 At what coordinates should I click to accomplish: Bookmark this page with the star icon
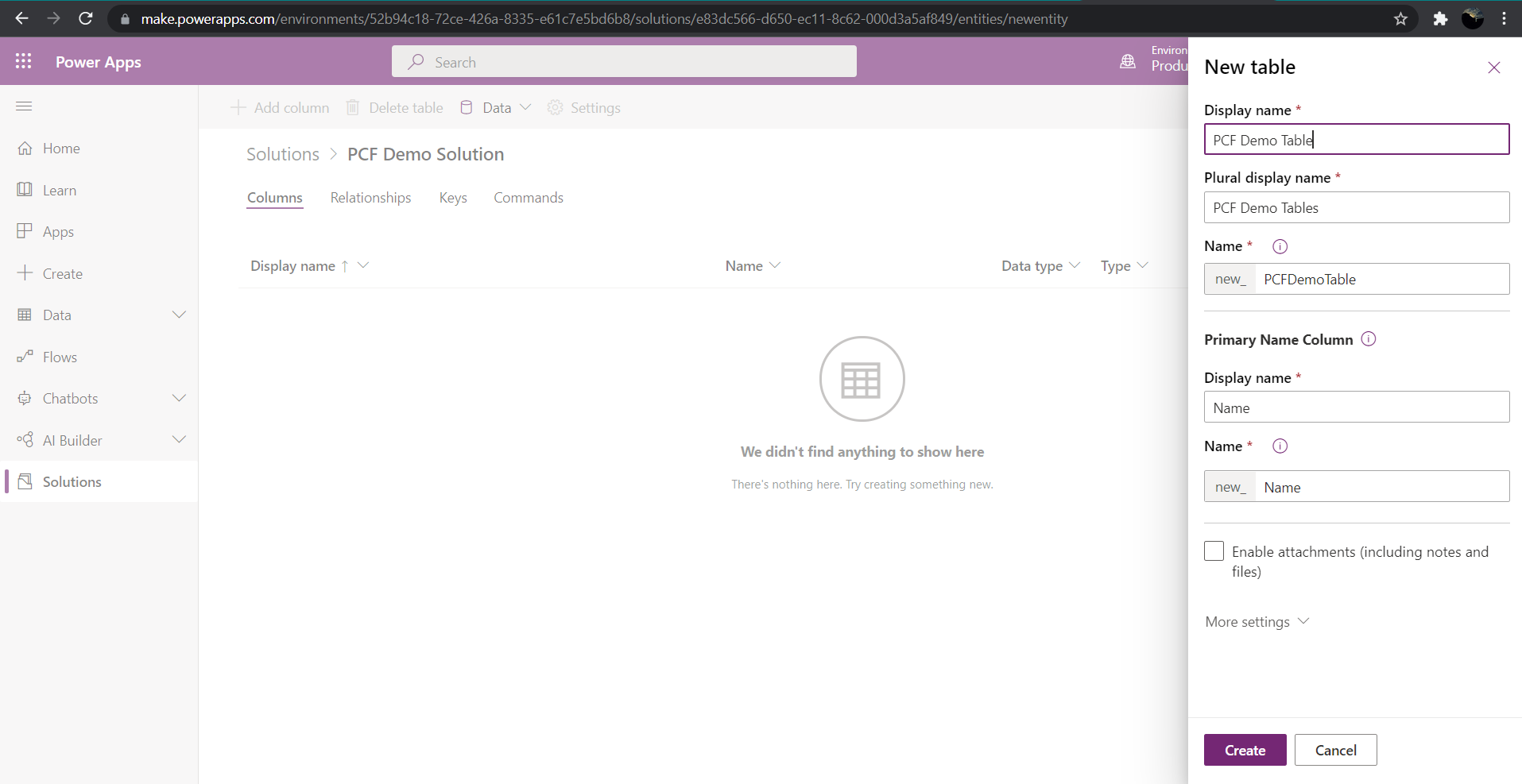click(1400, 19)
